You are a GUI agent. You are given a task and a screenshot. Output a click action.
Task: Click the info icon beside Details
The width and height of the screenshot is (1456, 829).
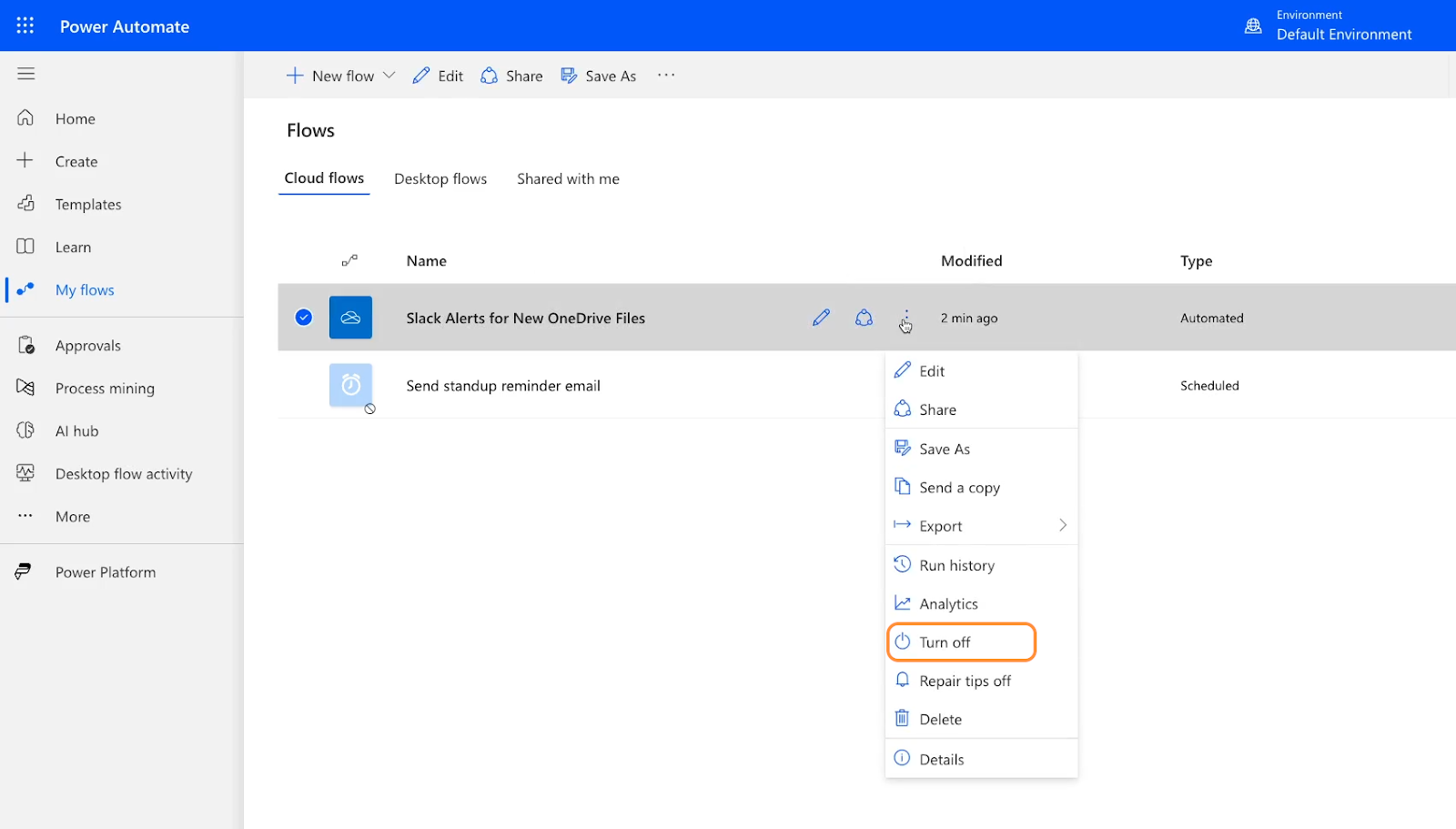click(902, 758)
